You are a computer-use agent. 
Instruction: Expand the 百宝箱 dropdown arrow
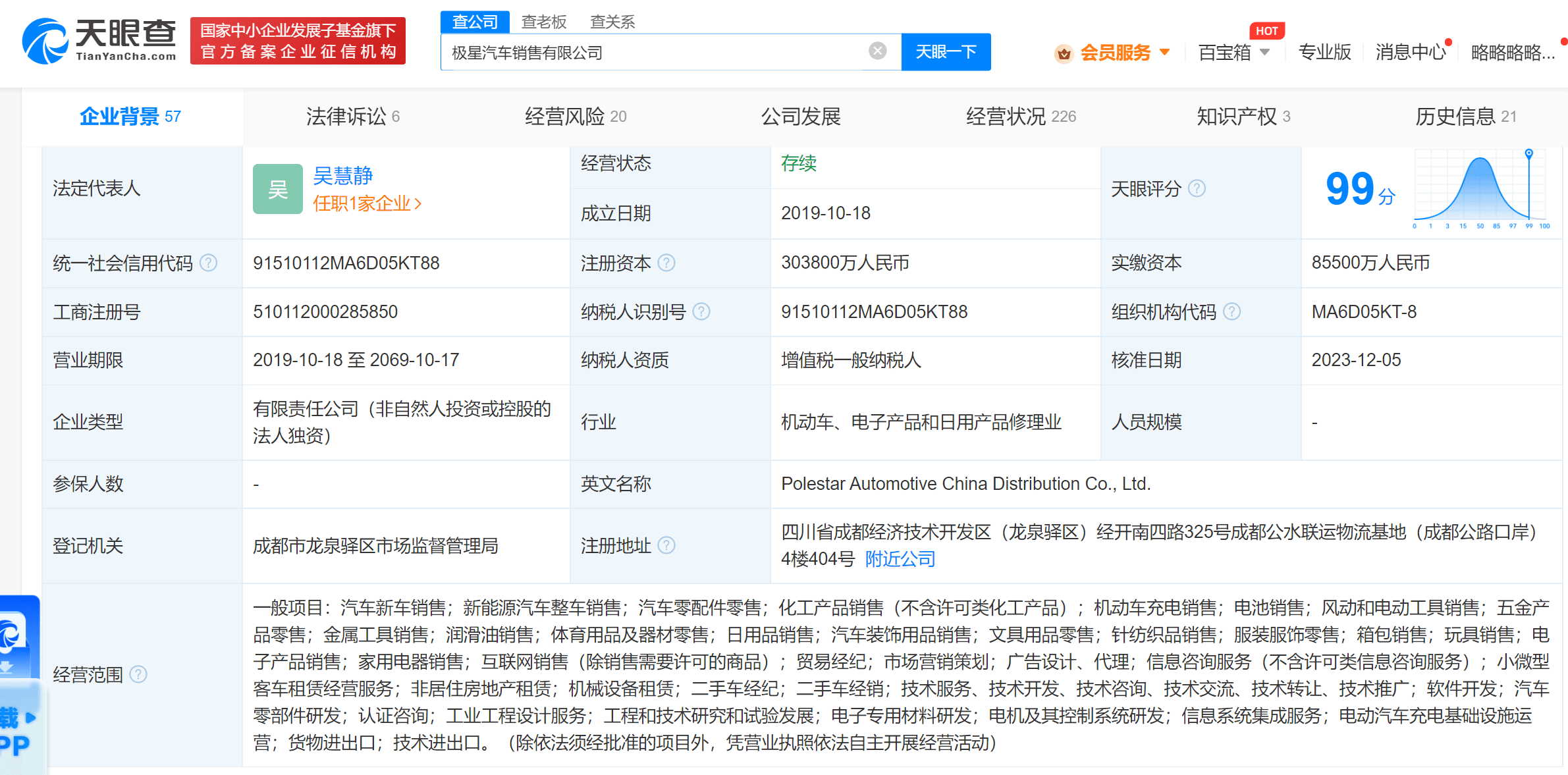tap(1265, 52)
